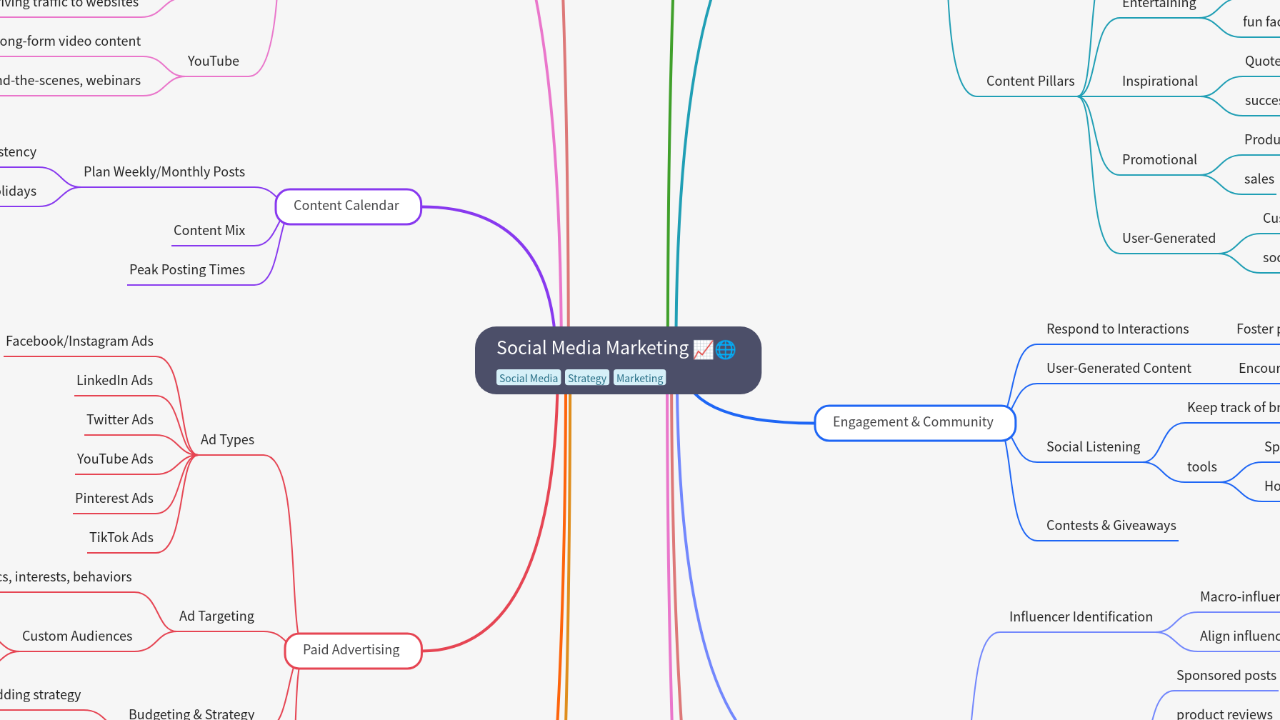This screenshot has height=720, width=1280.
Task: Select the Content Calendar node
Action: 347,206
